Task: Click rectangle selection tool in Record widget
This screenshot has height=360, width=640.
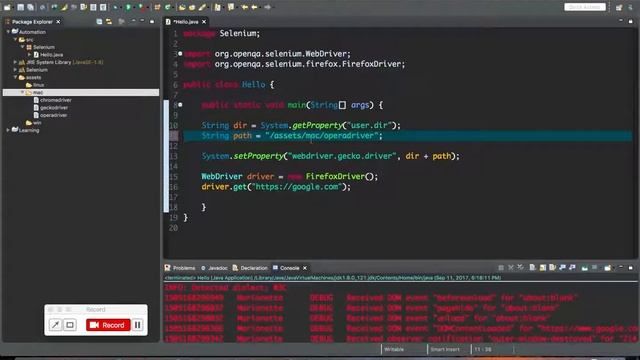Action: tap(70, 325)
